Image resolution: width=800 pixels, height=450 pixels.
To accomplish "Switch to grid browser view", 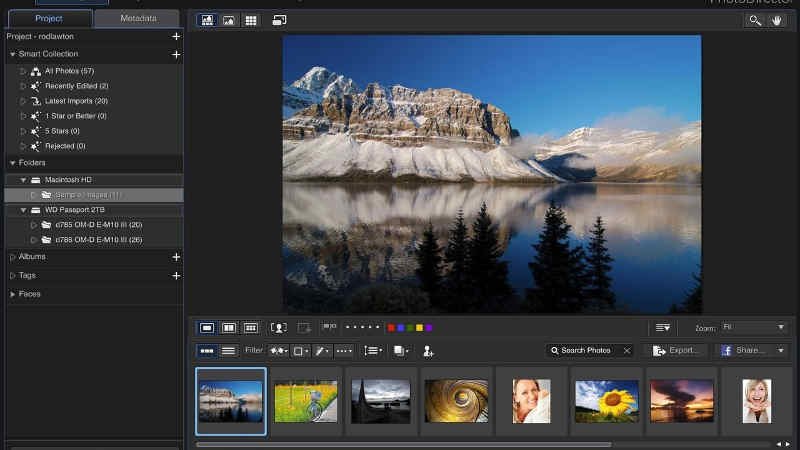I will click(251, 20).
